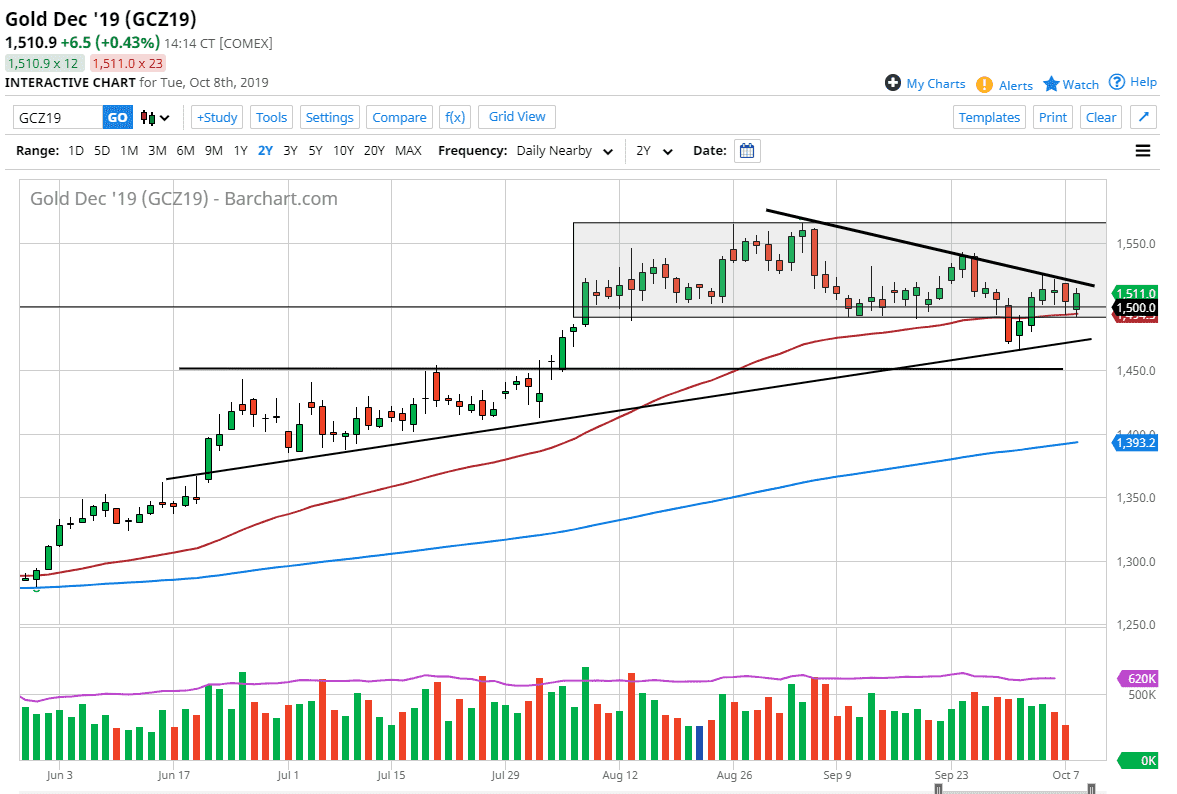
Task: Enable the MAX range view
Action: [408, 150]
